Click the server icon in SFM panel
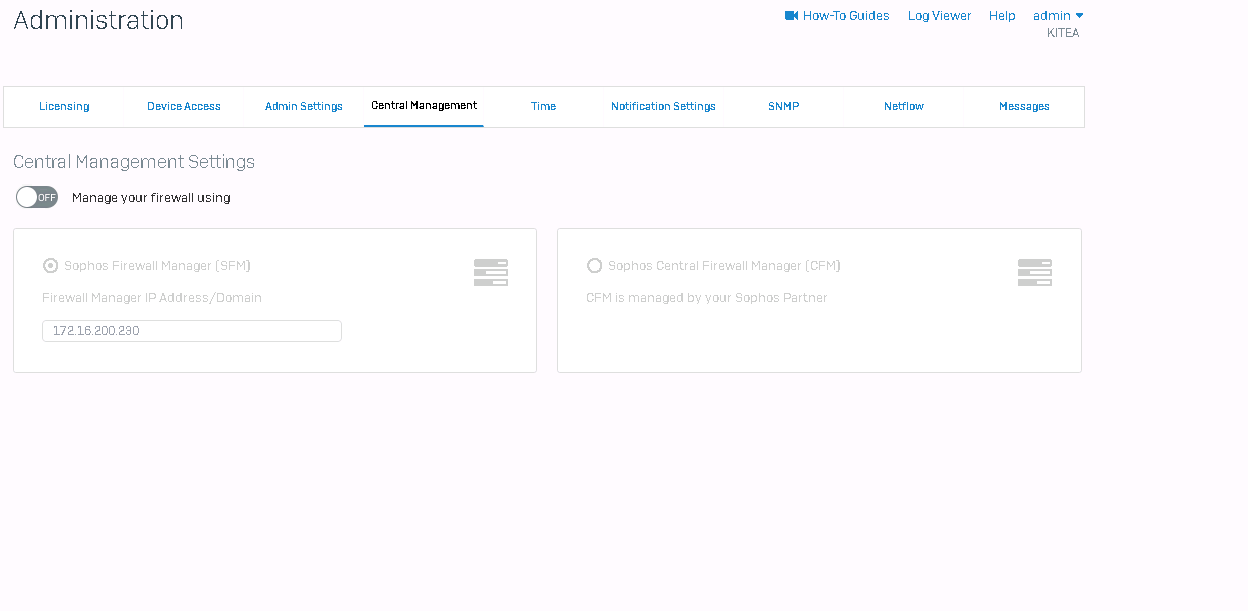The image size is (1248, 611). 491,273
